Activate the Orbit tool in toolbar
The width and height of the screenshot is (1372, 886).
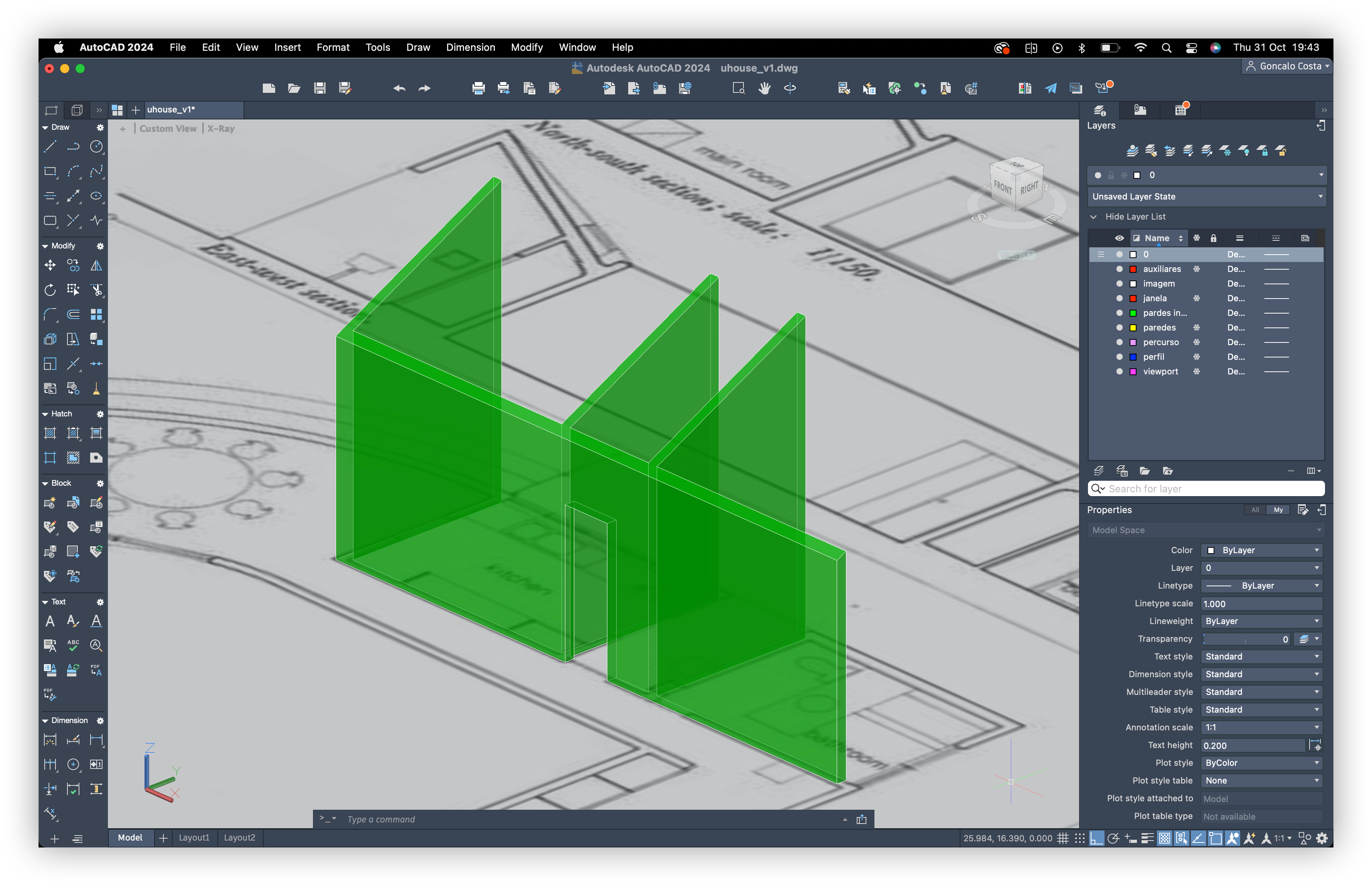pos(790,88)
